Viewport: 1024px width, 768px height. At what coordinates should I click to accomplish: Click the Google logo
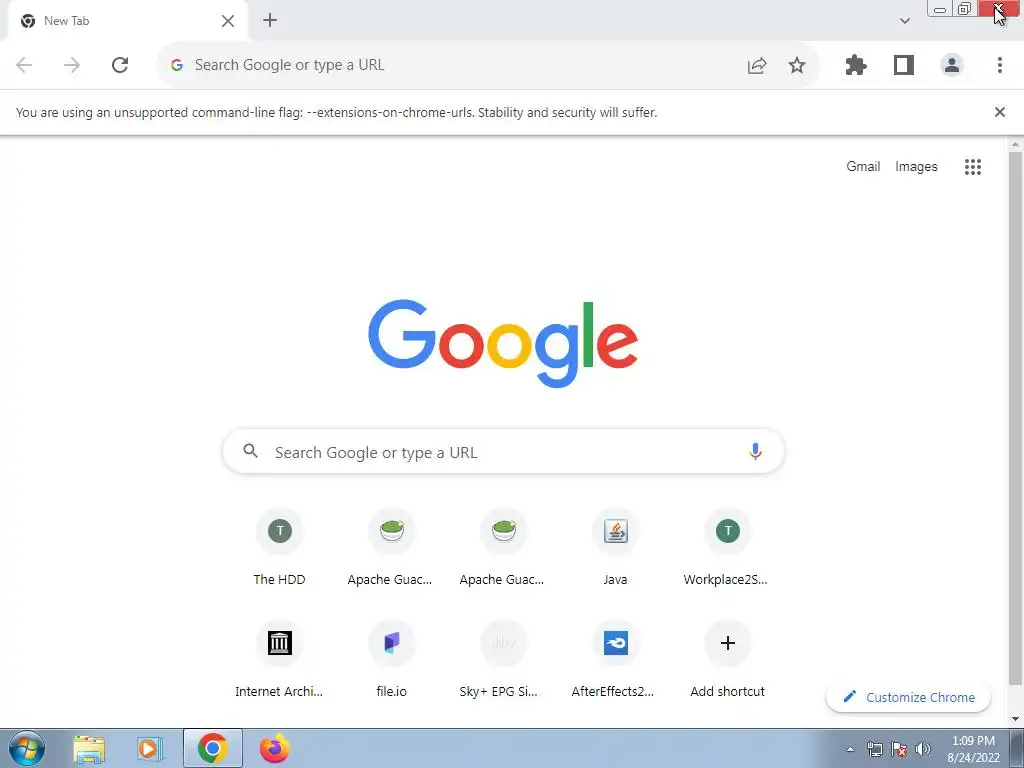click(503, 343)
